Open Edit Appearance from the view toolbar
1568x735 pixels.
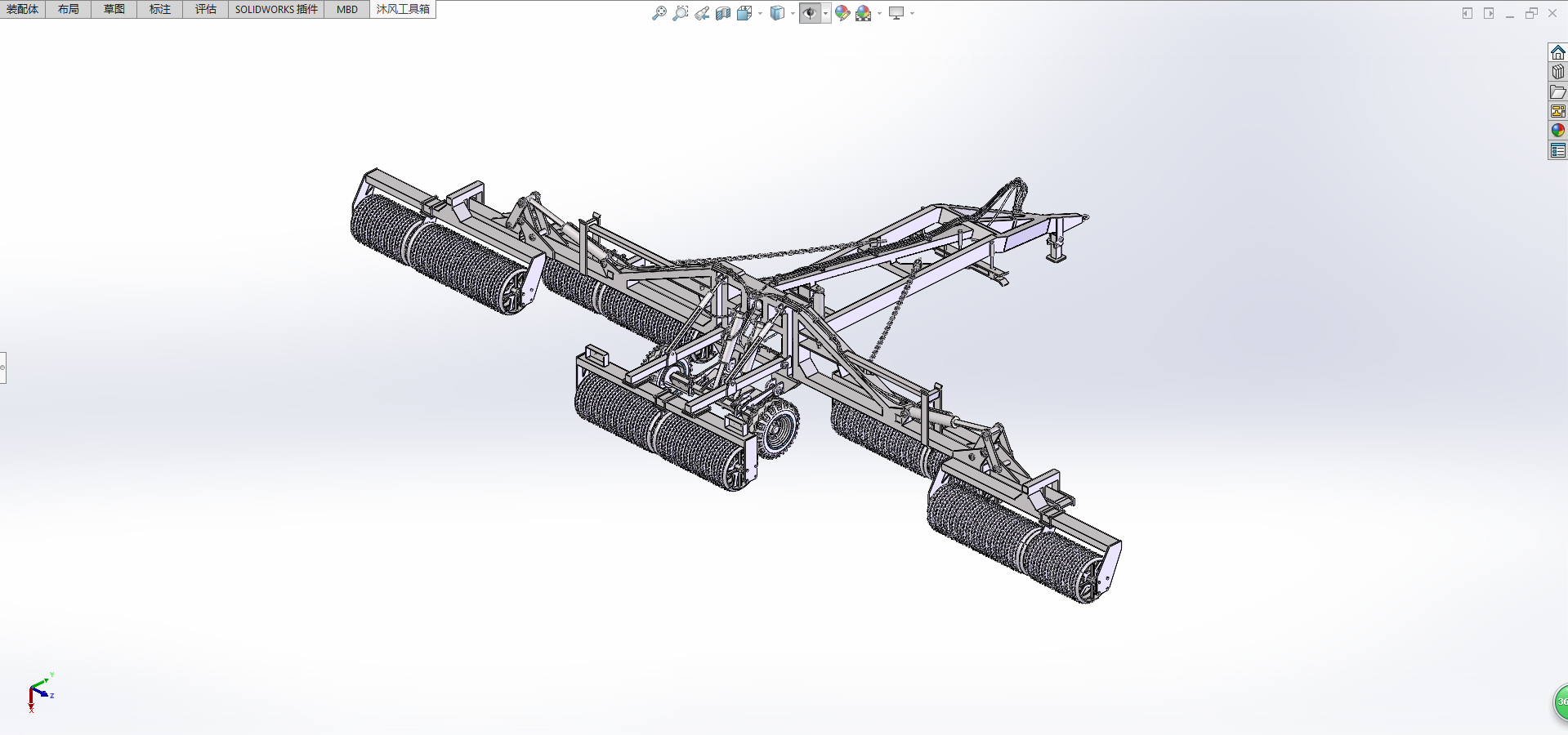[842, 13]
